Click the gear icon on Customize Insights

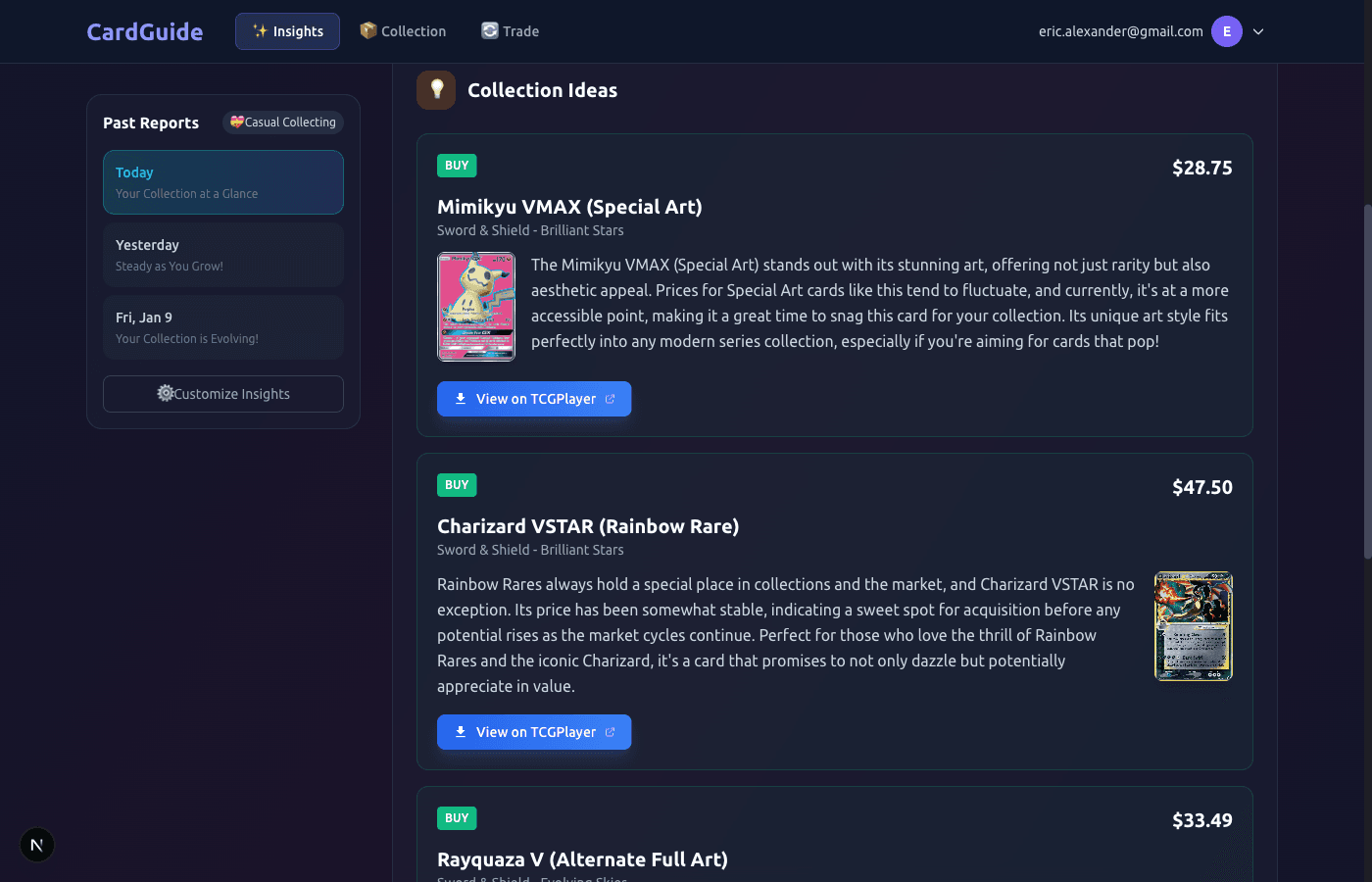tap(165, 393)
